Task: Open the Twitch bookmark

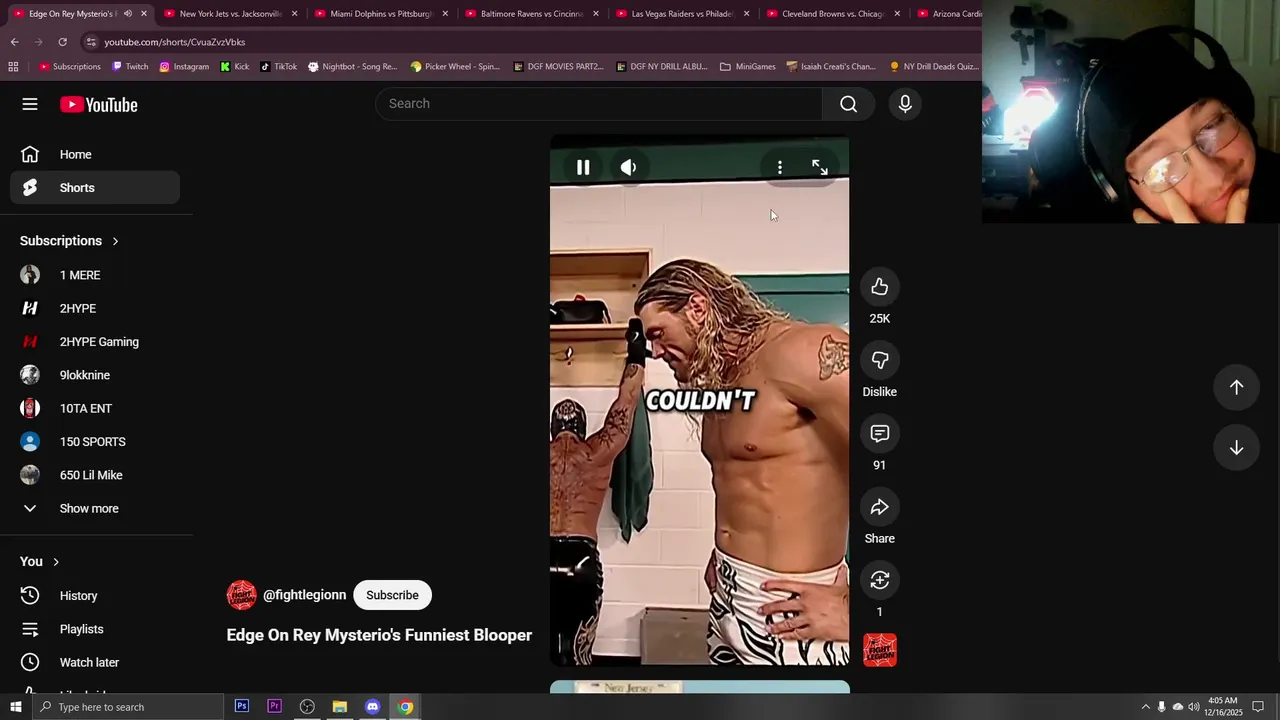Action: click(130, 67)
